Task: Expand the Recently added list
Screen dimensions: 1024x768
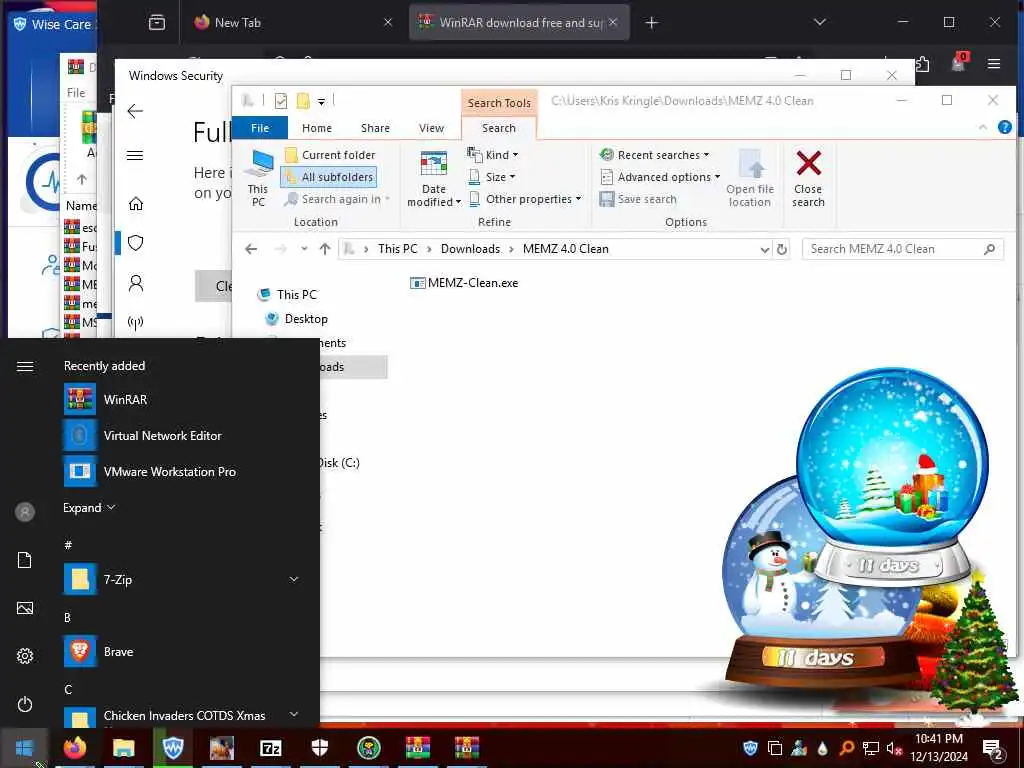Action: [x=89, y=507]
